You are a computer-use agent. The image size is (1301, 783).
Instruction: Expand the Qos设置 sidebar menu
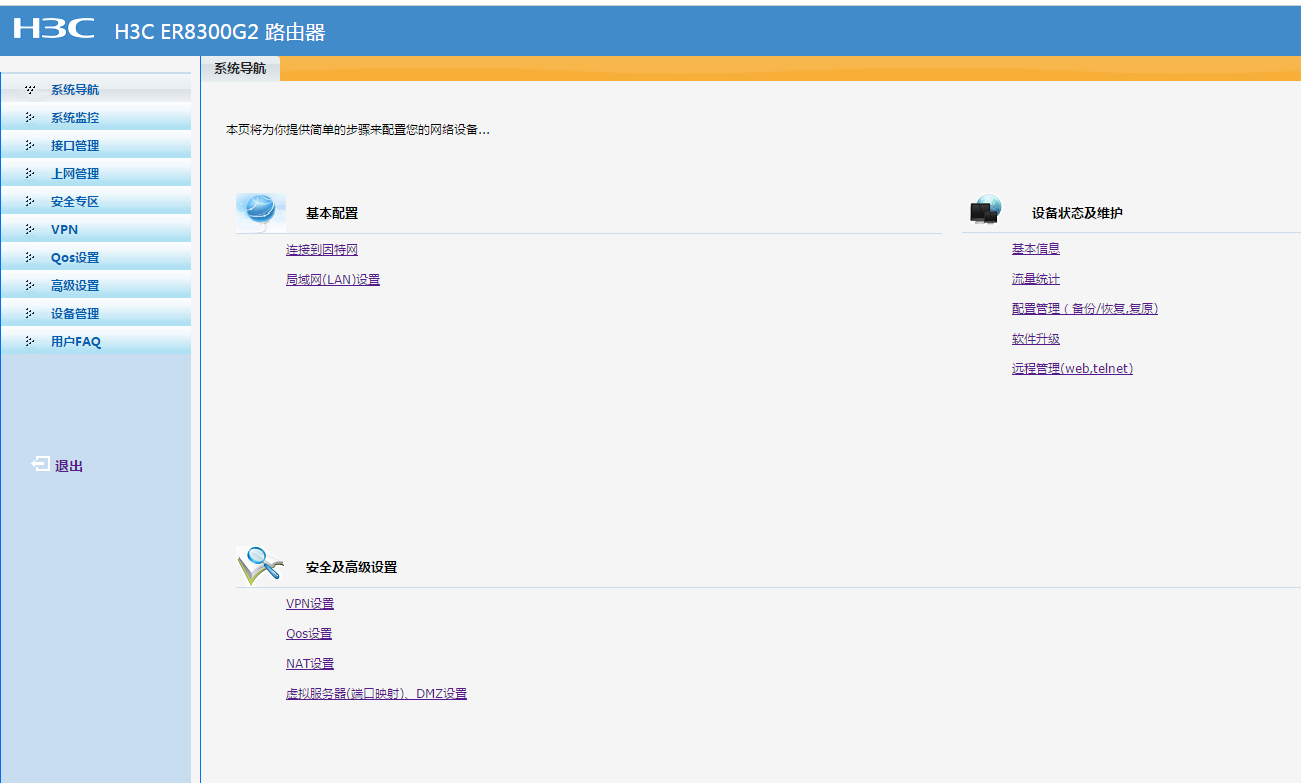(95, 258)
